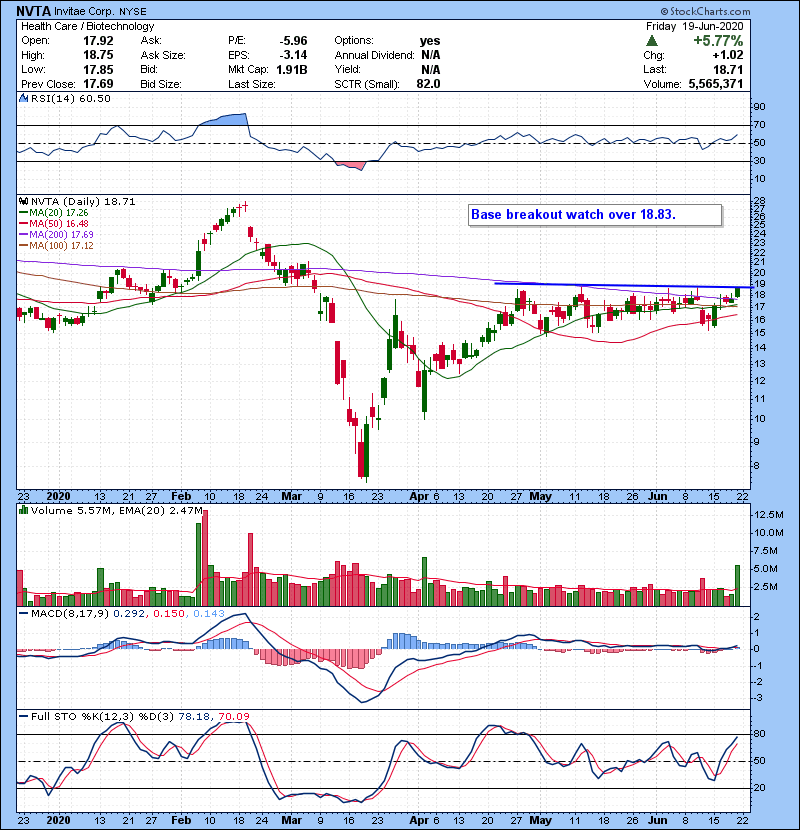Click the 12.5M volume axis label

769,515
